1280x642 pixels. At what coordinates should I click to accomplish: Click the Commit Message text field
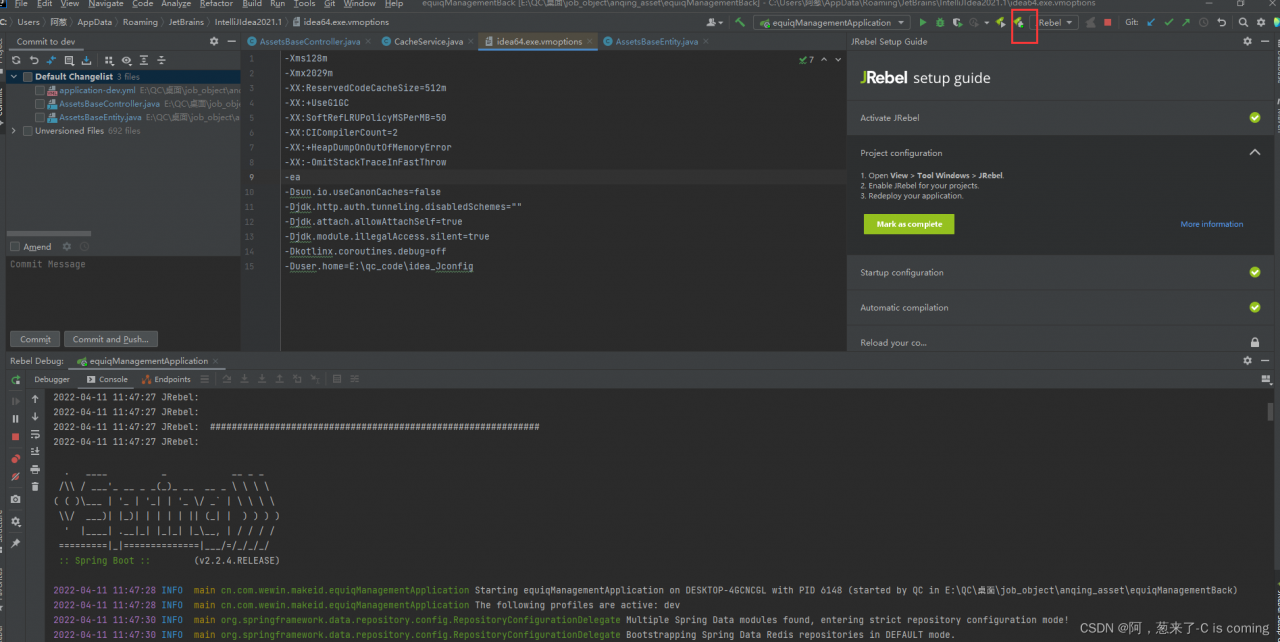(x=122, y=292)
